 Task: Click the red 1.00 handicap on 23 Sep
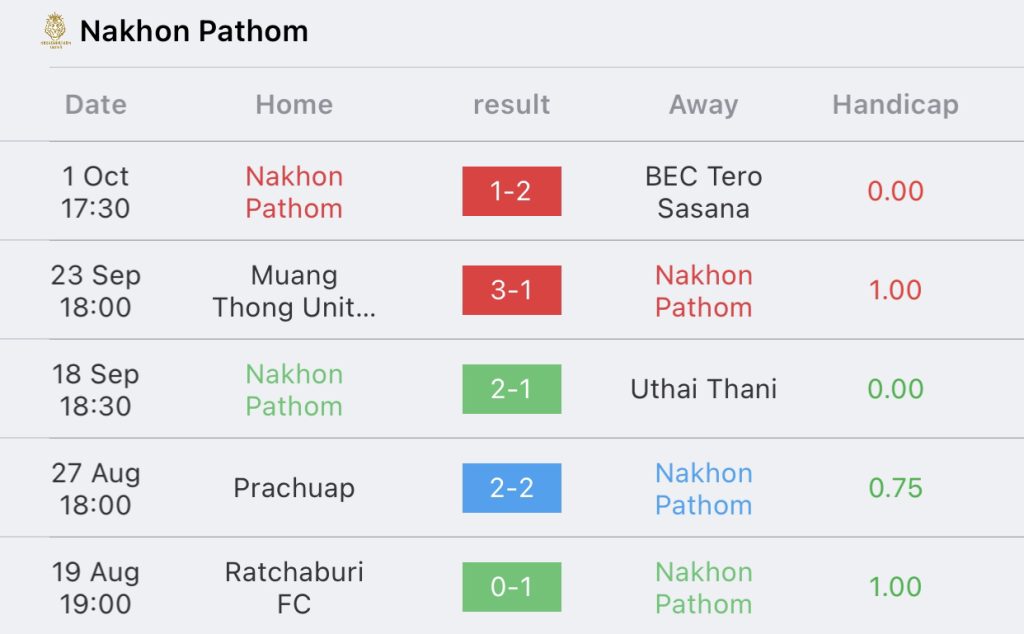pyautogui.click(x=895, y=290)
